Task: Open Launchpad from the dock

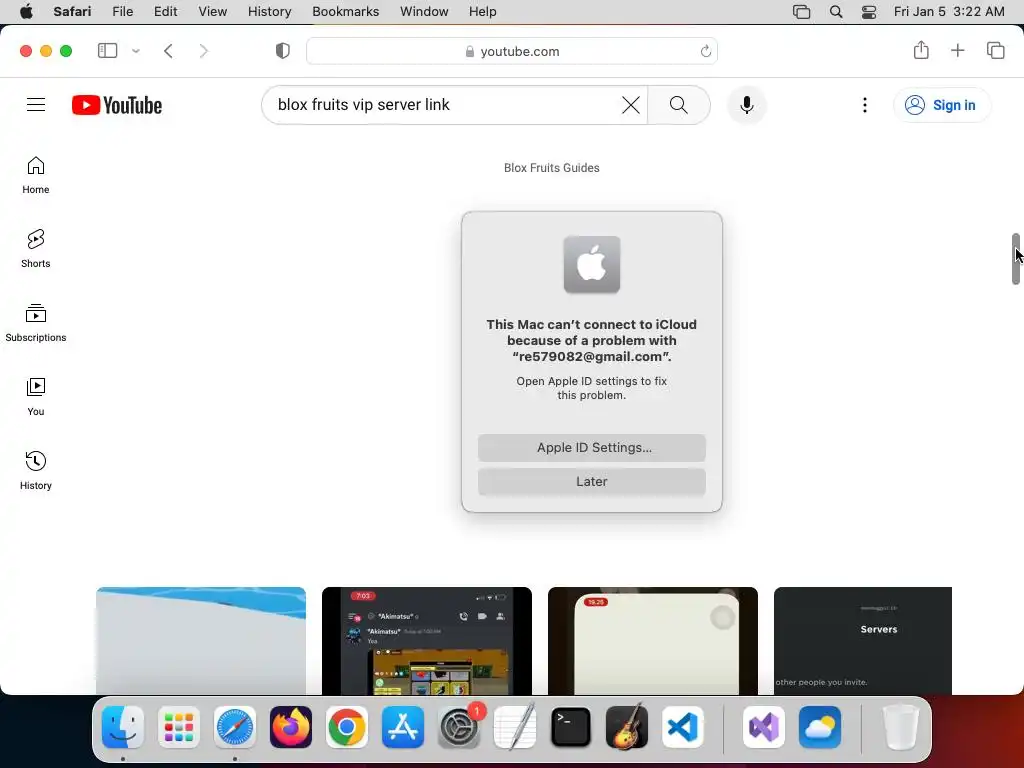Action: coord(179,727)
